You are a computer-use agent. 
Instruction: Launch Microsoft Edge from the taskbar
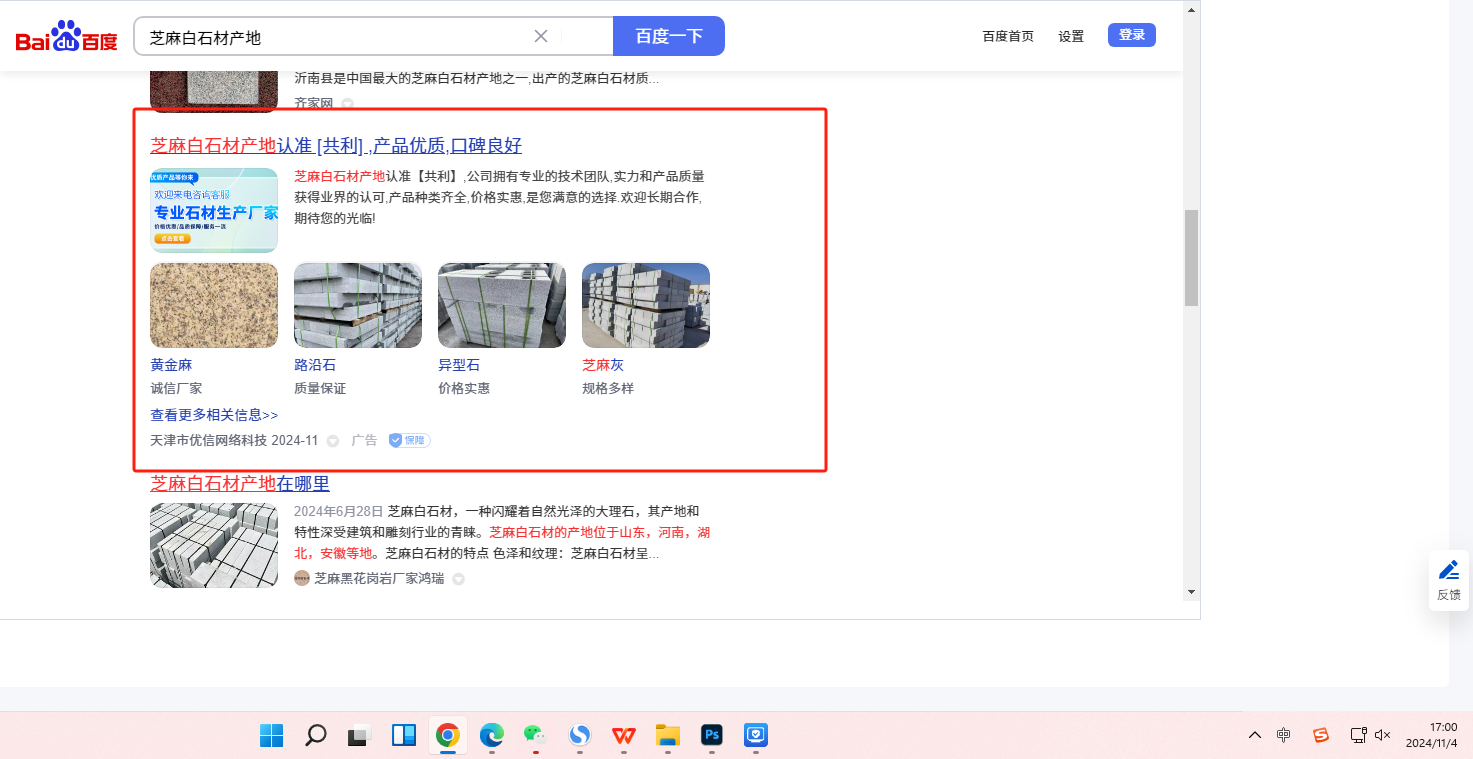tap(491, 736)
